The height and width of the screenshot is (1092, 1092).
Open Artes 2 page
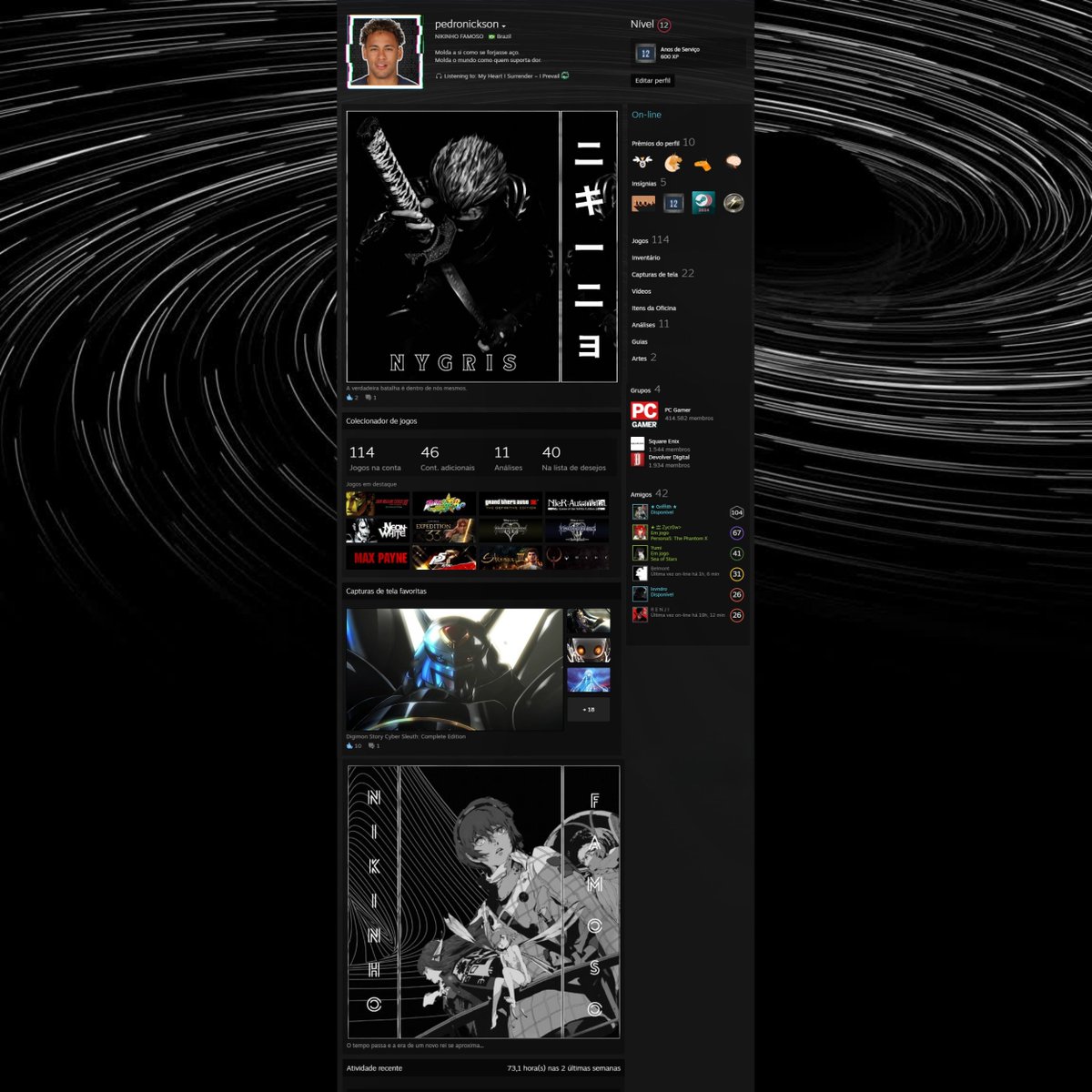pyautogui.click(x=643, y=358)
